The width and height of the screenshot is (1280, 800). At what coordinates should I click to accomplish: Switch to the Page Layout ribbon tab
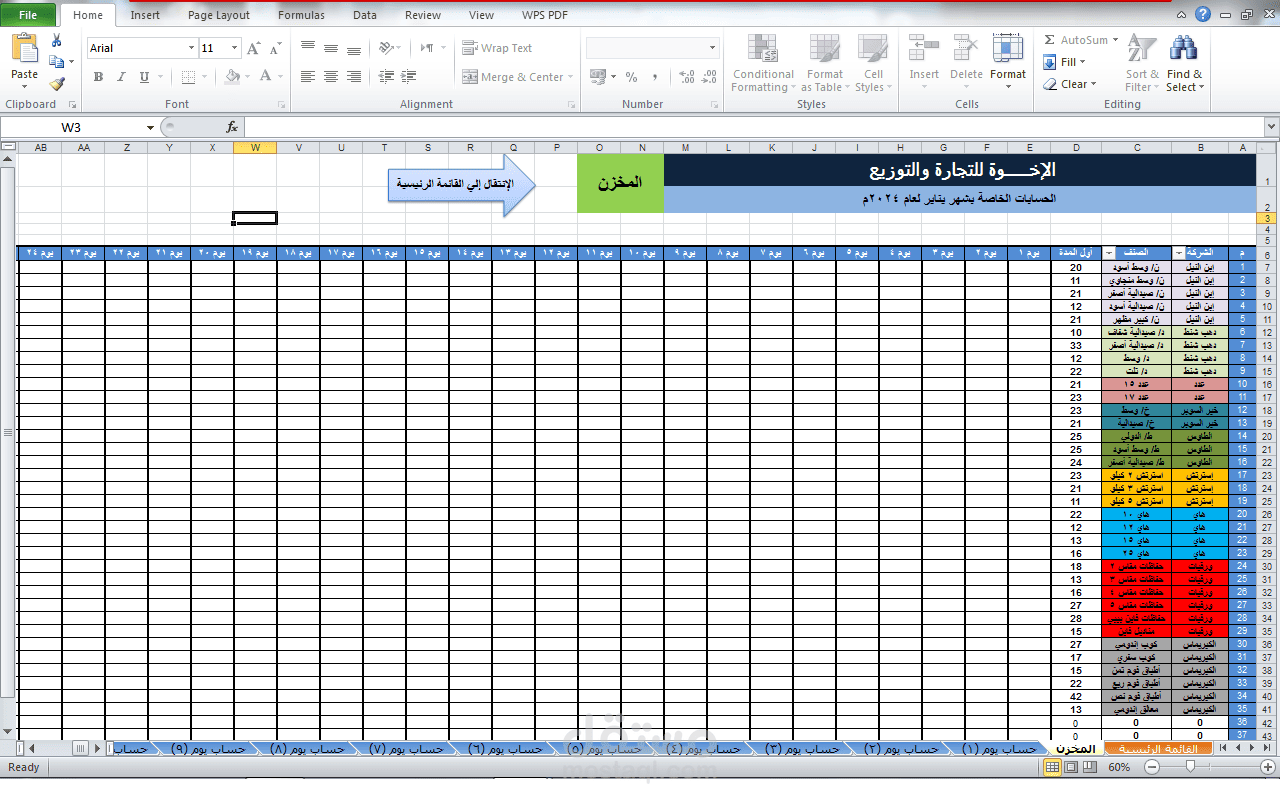point(219,15)
